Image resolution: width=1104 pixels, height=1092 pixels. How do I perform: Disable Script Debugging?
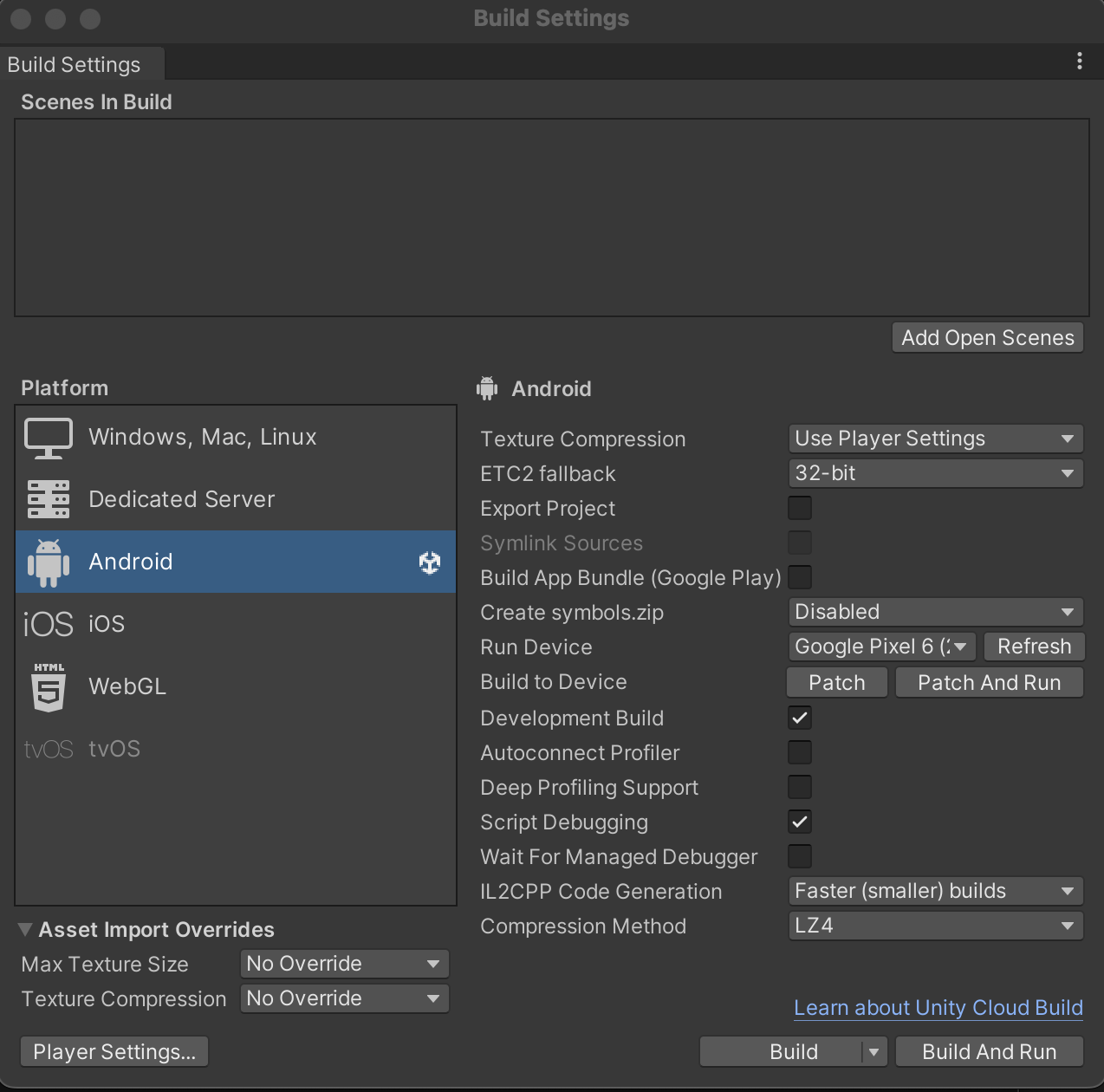tap(799, 822)
